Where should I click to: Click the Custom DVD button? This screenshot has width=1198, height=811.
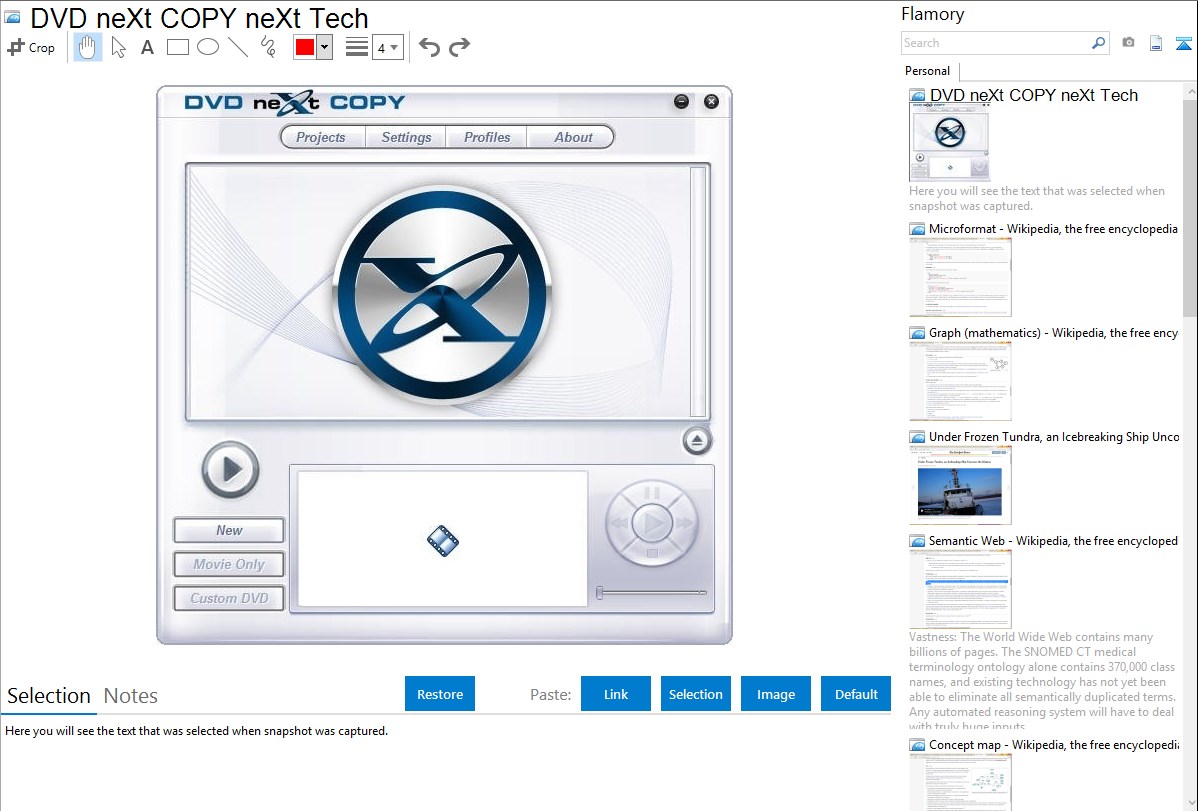(229, 598)
